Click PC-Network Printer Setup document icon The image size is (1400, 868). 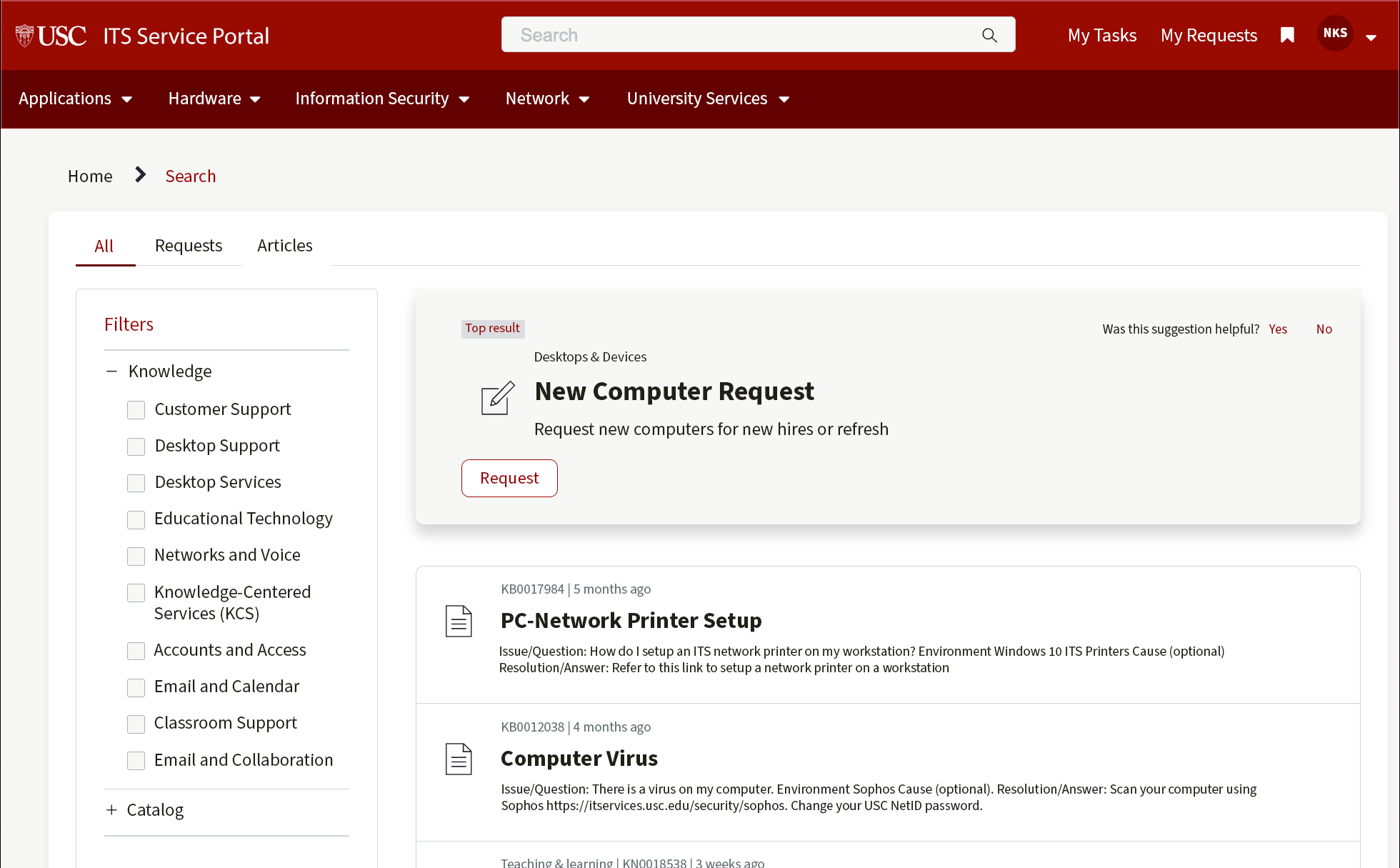coord(459,621)
